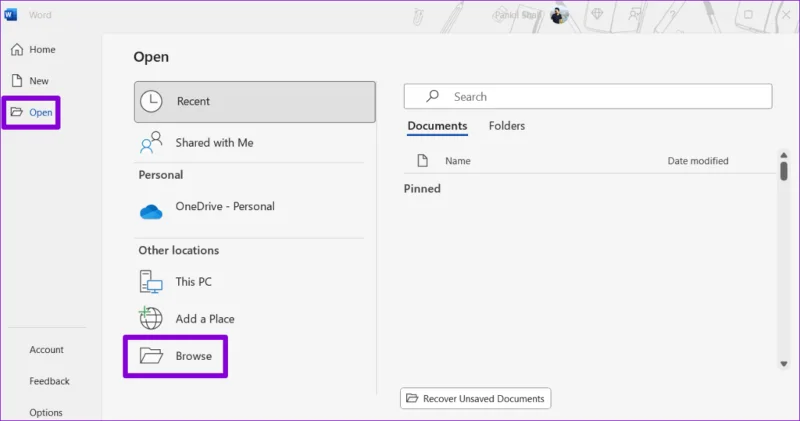800x421 pixels.
Task: Click the diamond premium icon in title bar
Action: coord(597,14)
